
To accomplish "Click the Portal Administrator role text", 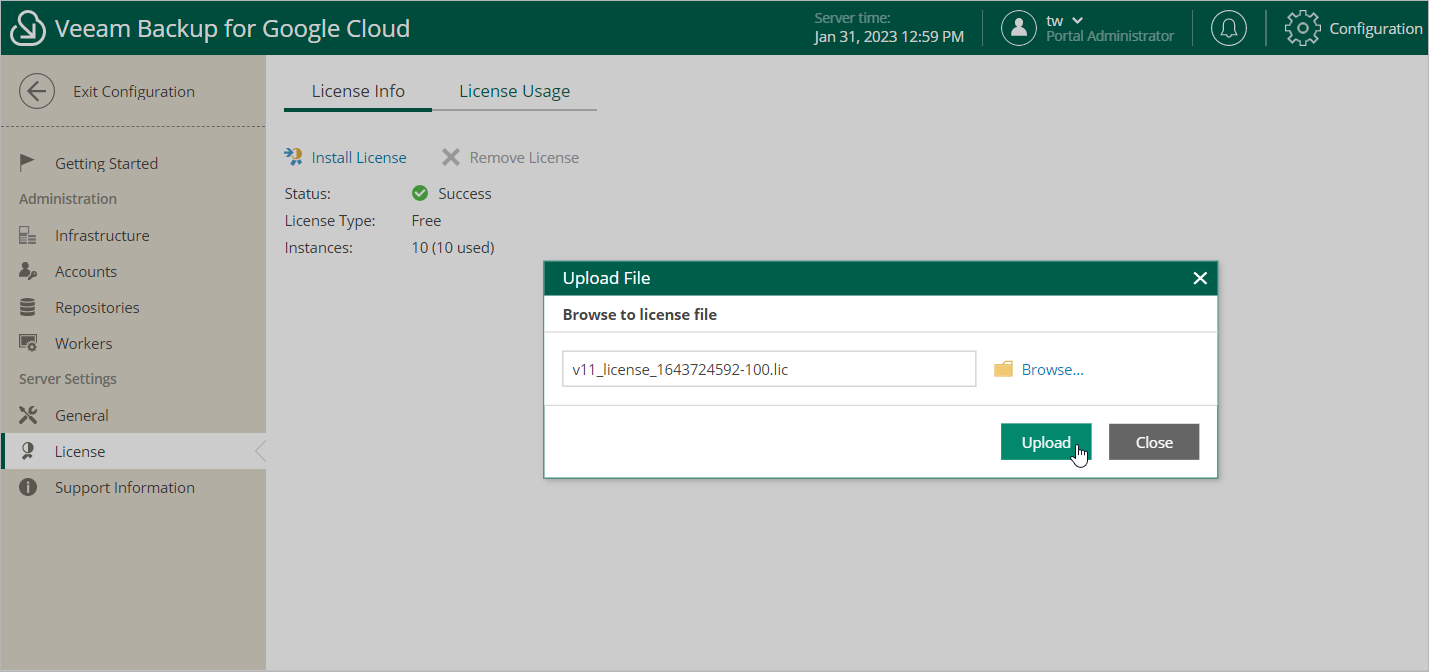I will (x=1110, y=36).
